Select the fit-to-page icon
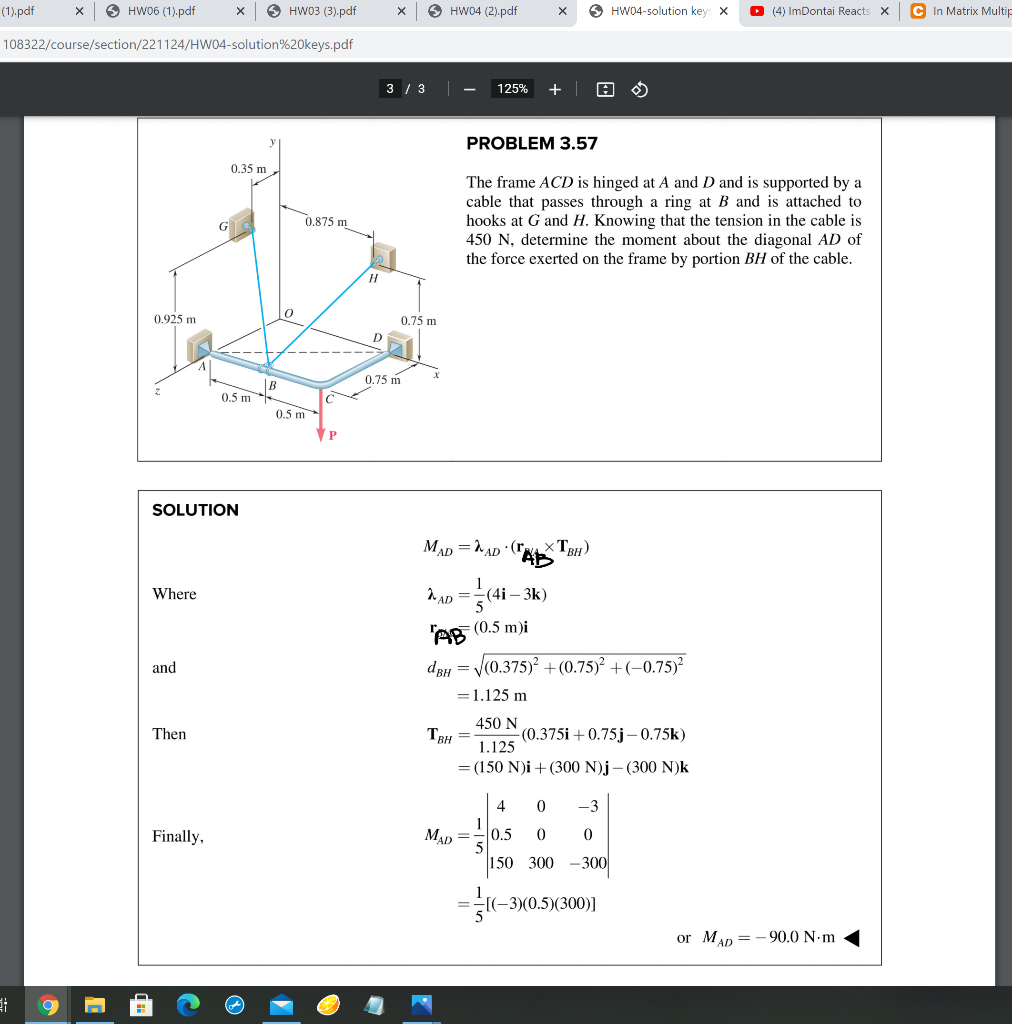Screen dimensions: 1012x1024 click(607, 89)
